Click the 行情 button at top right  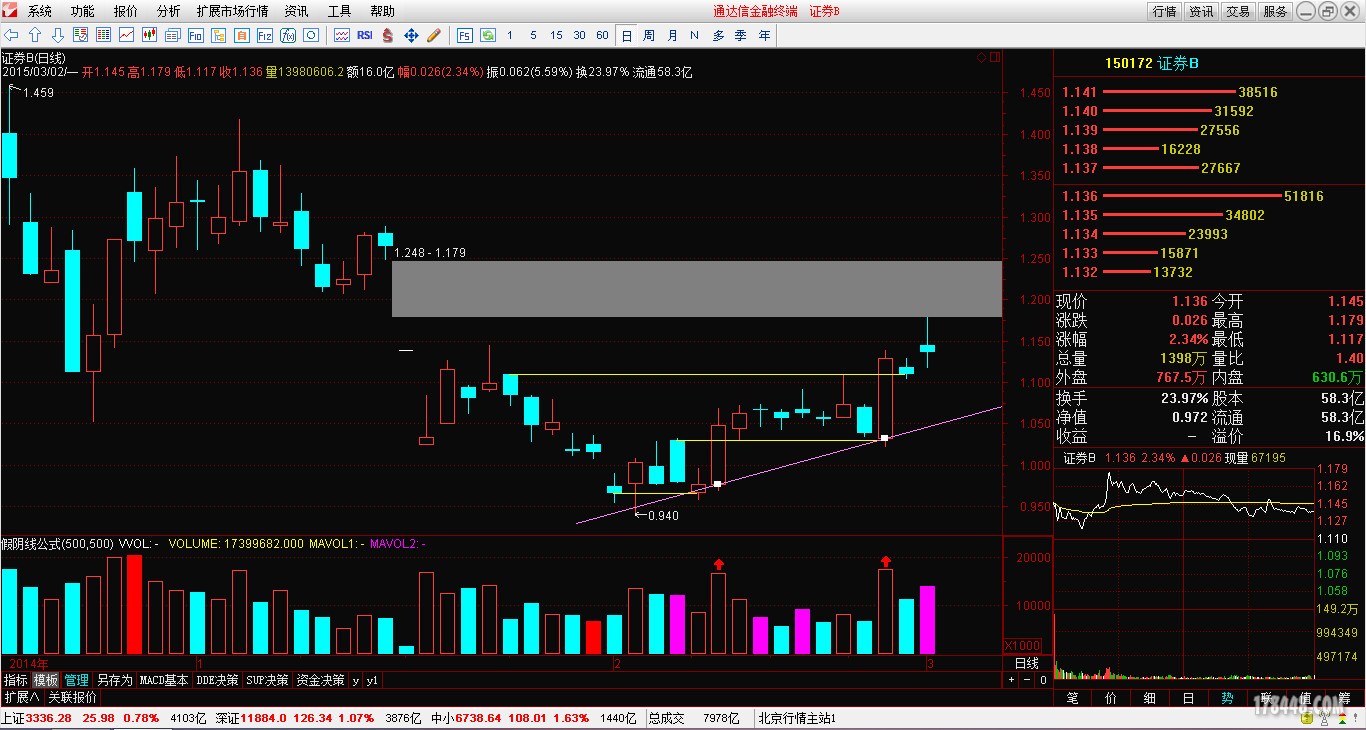pos(1164,11)
